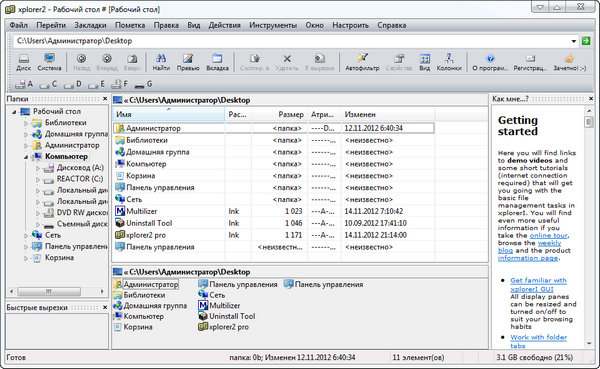
Task: Close the Папки panel
Action: pos(105,99)
